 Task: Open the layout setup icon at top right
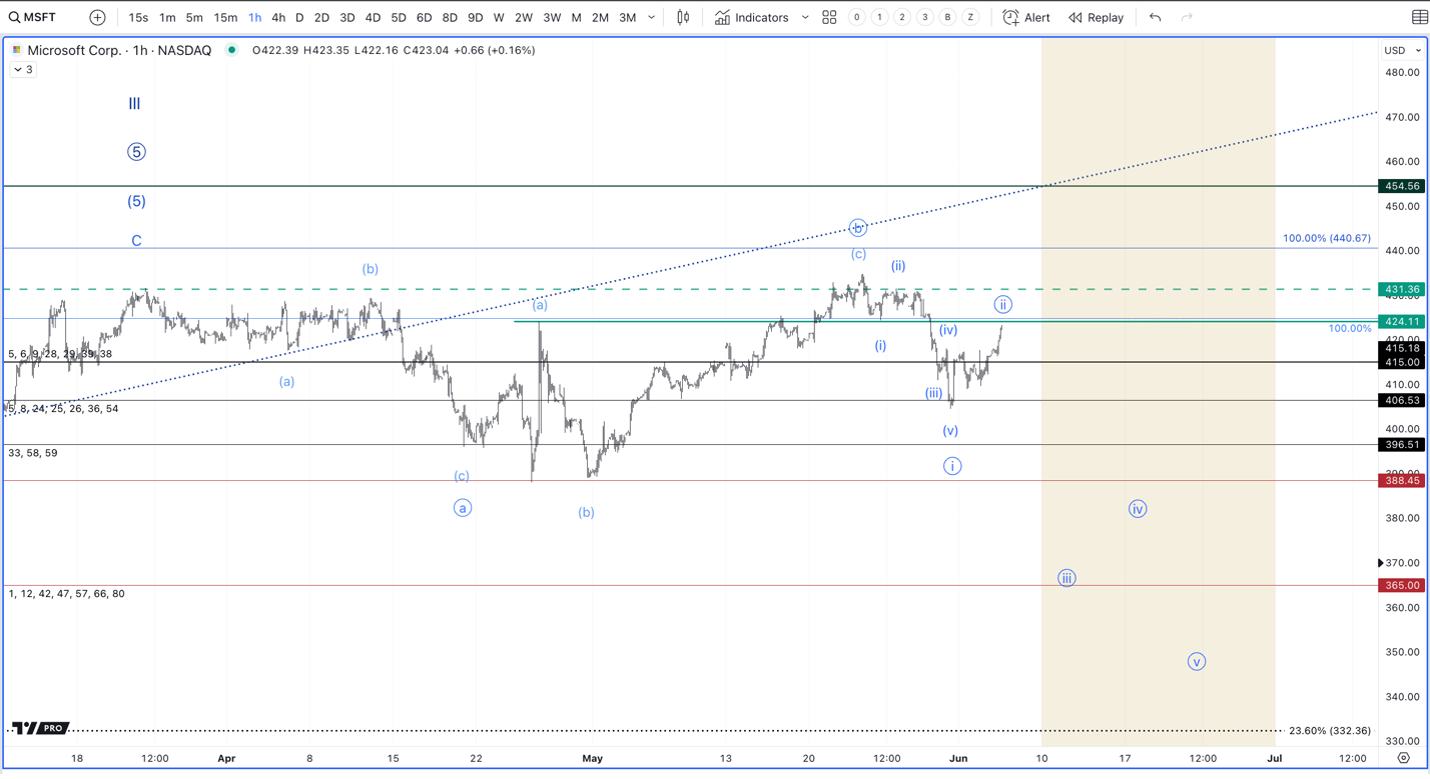click(x=1419, y=17)
